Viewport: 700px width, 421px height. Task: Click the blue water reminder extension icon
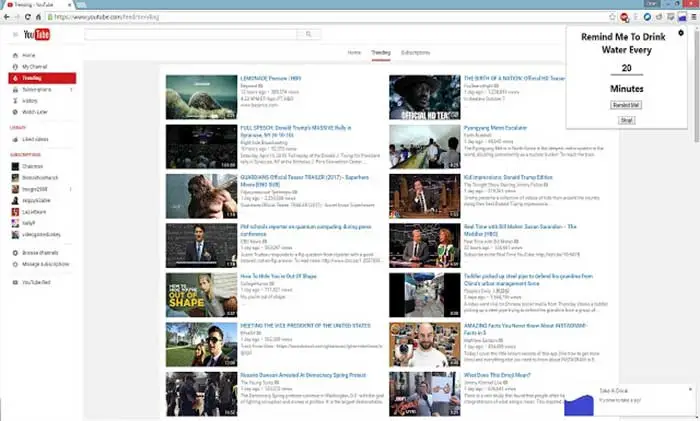pos(682,17)
